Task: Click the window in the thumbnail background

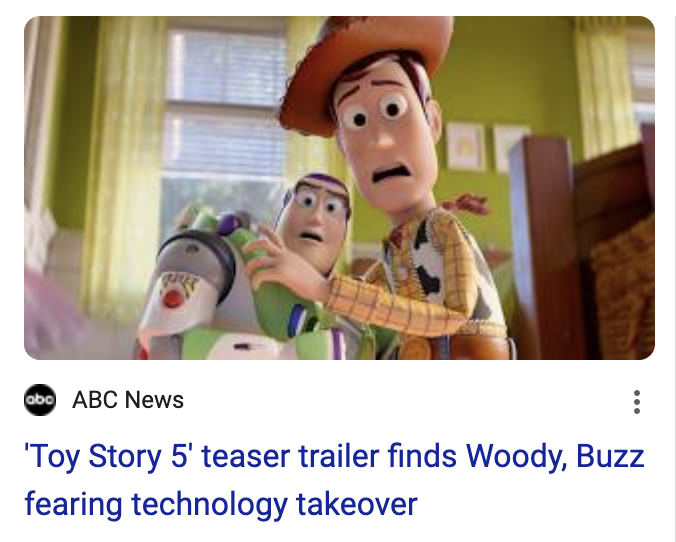Action: tap(224, 129)
